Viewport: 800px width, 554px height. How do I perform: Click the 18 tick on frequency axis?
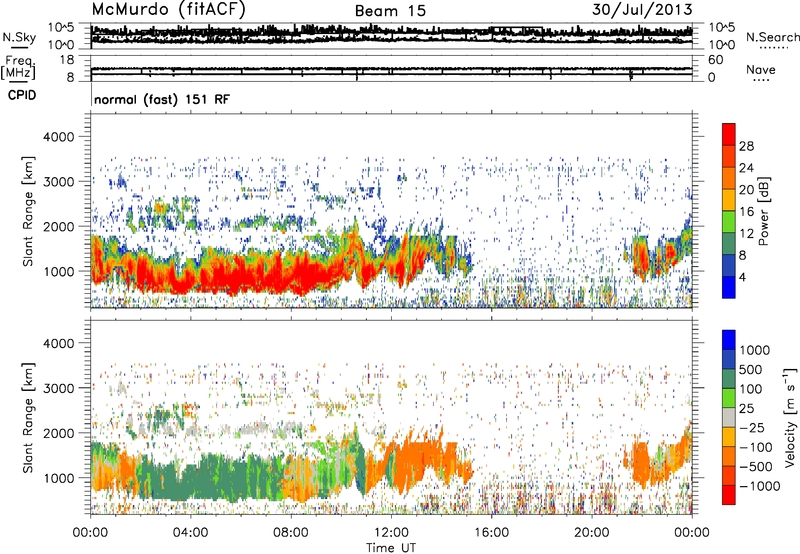pos(67,60)
